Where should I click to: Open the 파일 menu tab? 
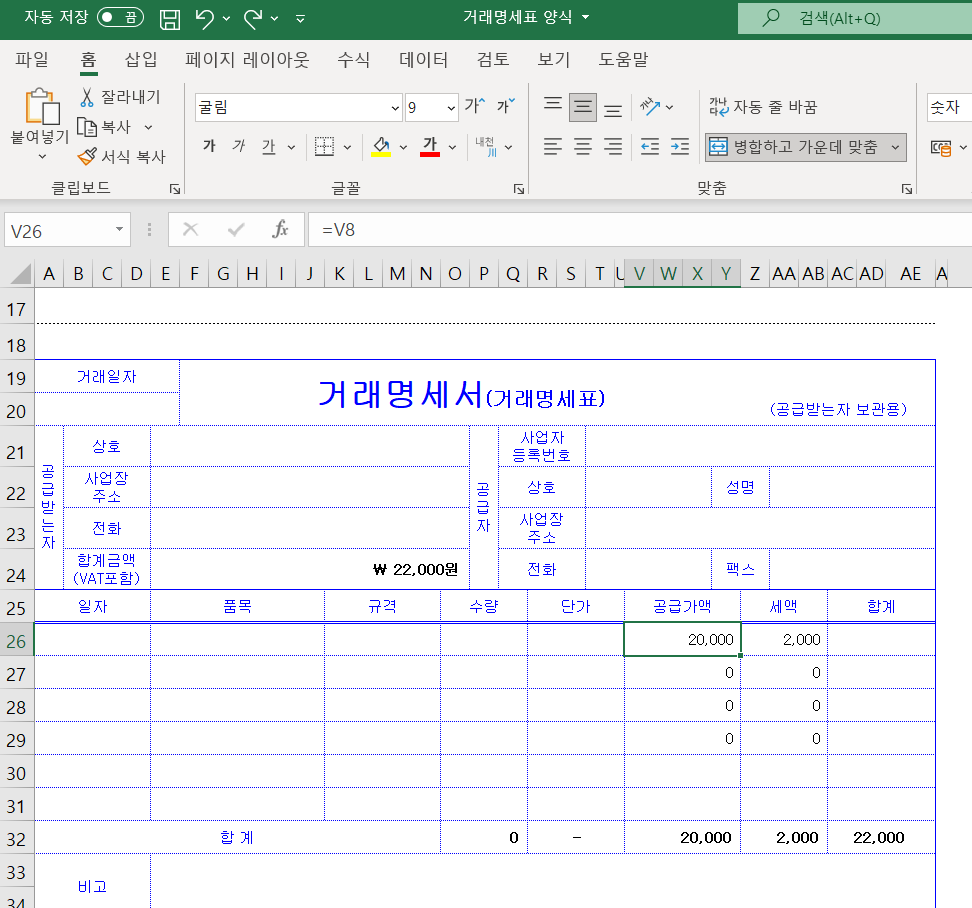coord(32,60)
